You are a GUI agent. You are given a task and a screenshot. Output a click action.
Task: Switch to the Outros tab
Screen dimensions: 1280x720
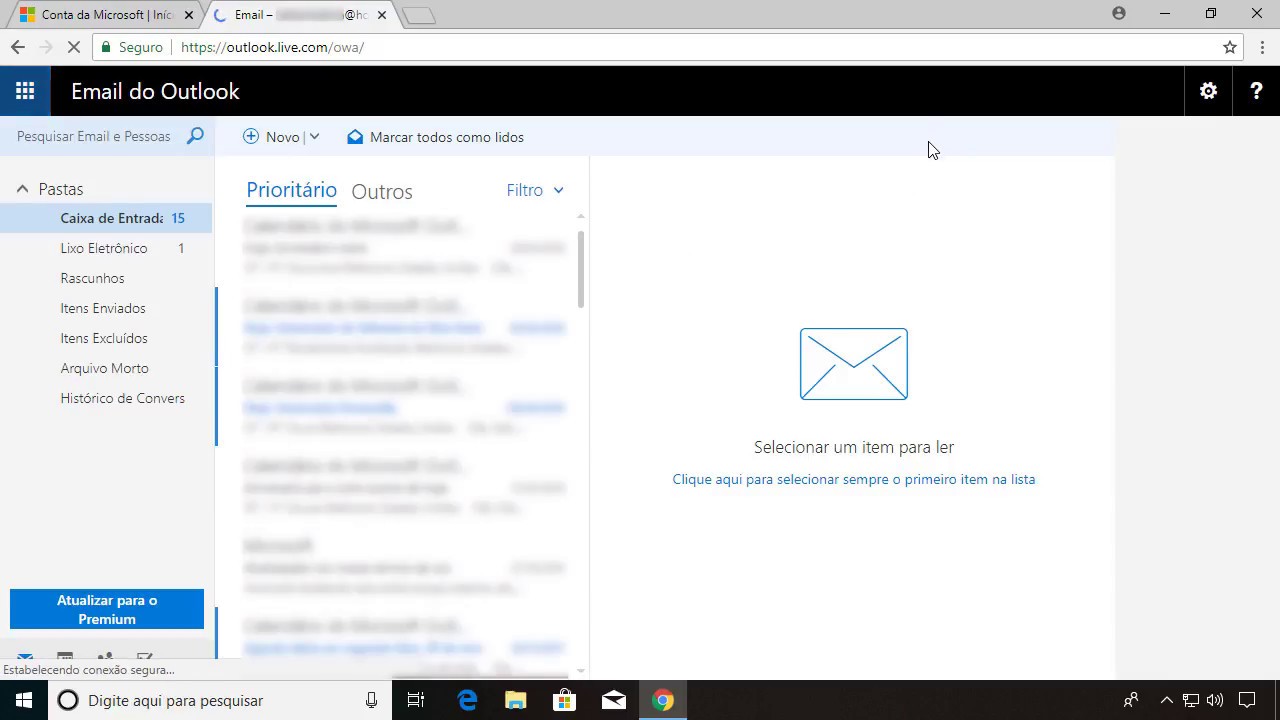click(382, 191)
